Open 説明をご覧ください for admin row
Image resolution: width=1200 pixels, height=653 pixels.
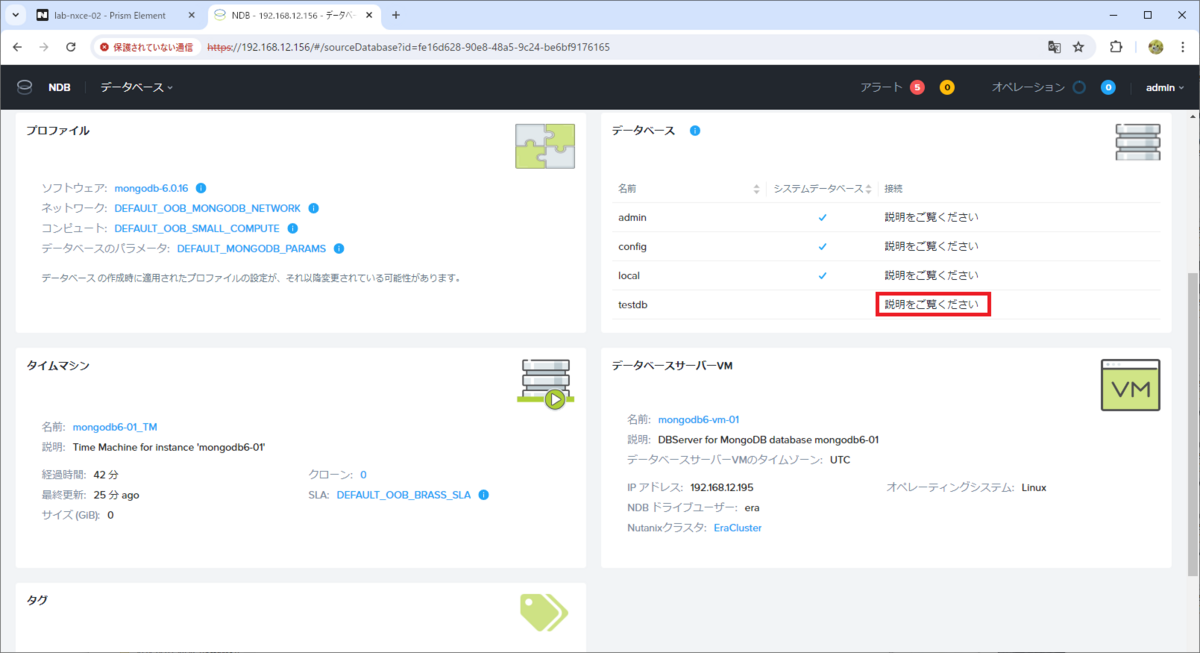coord(931,217)
